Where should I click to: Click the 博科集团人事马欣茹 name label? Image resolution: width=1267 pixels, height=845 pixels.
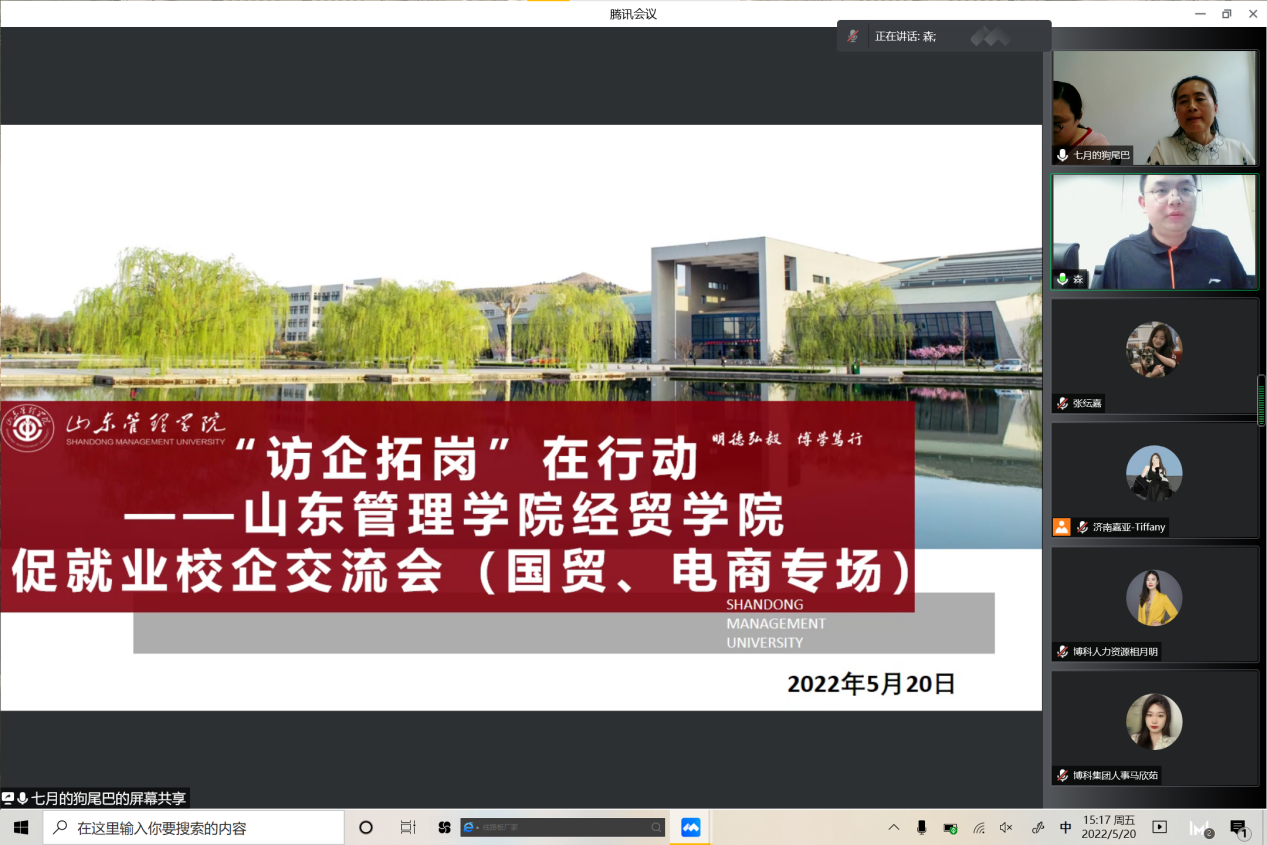pos(1116,775)
